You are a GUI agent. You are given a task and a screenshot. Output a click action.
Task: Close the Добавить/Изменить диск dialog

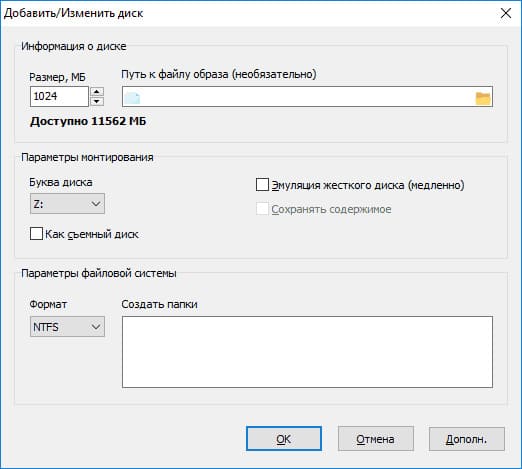point(506,13)
